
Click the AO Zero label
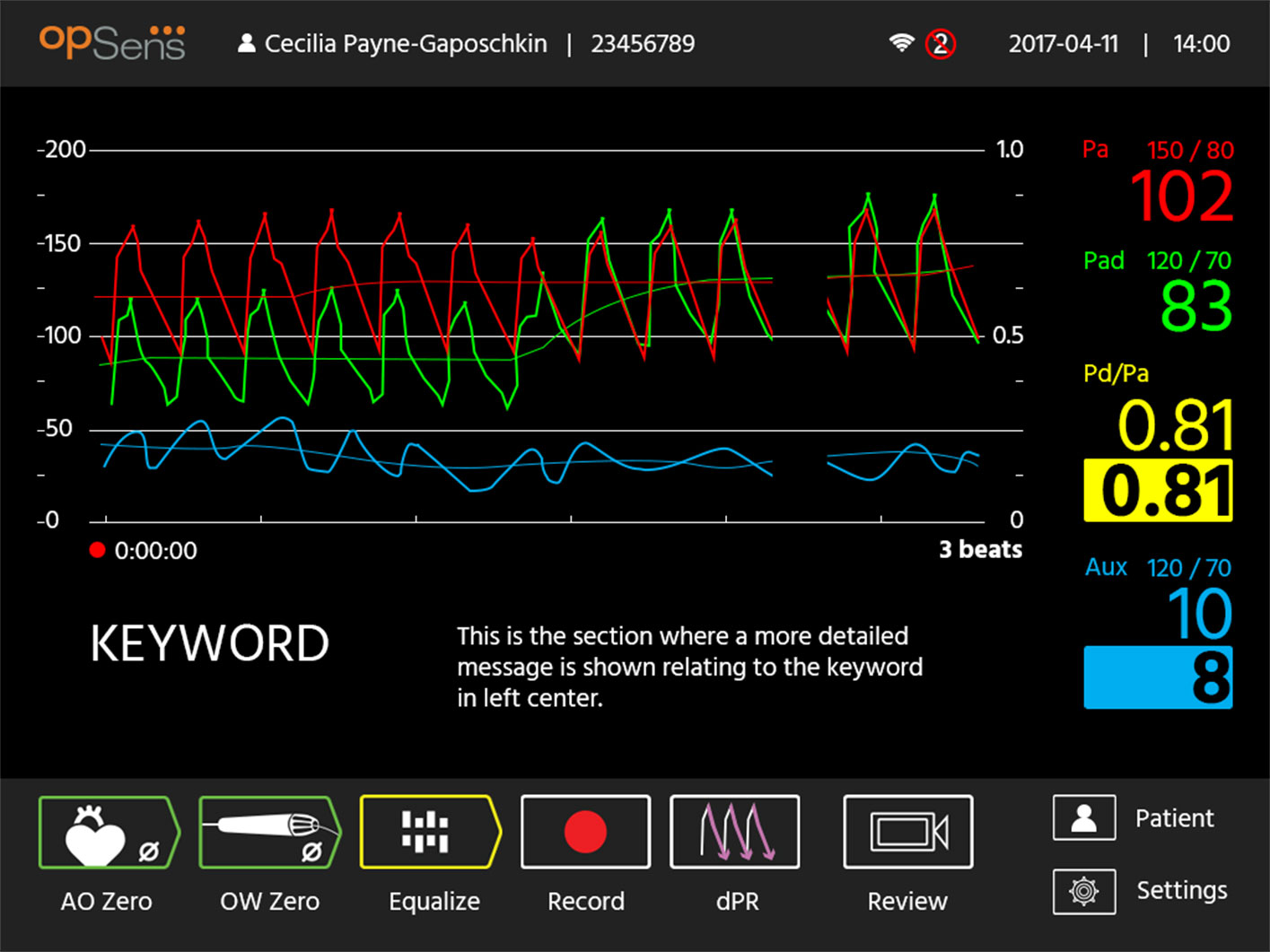pyautogui.click(x=106, y=901)
